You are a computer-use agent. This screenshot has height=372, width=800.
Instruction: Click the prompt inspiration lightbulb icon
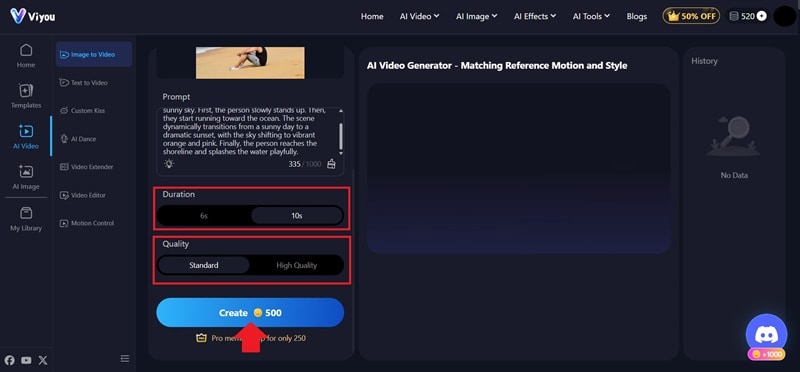click(x=169, y=164)
